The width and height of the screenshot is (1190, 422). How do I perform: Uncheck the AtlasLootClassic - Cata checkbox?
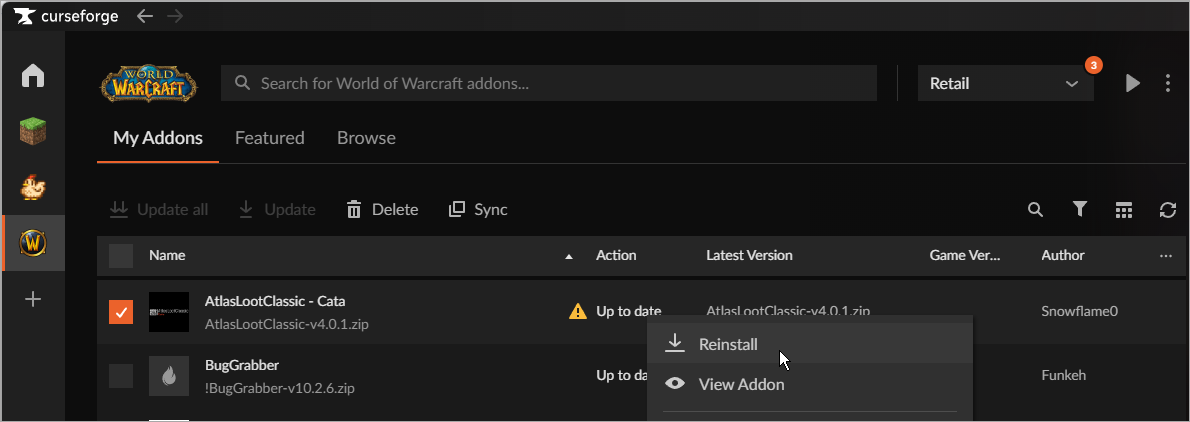[x=121, y=311]
